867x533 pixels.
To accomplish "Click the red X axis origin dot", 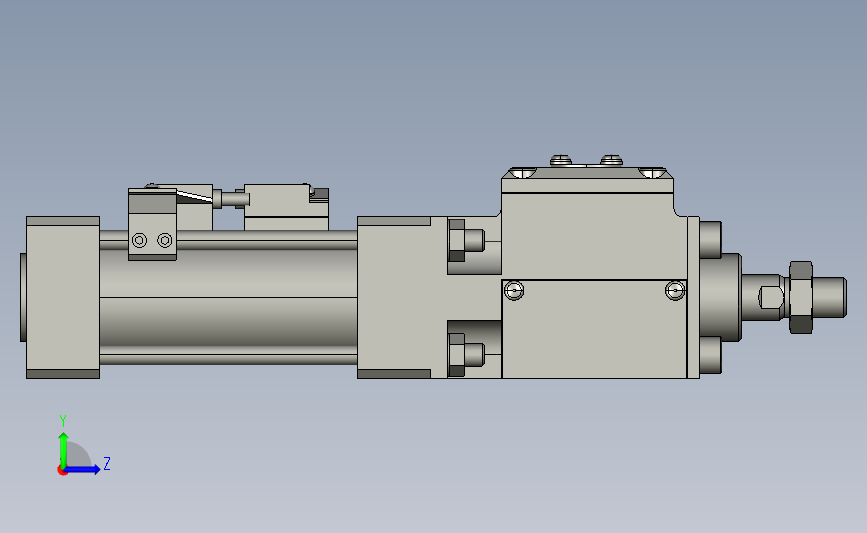I will coord(62,471).
